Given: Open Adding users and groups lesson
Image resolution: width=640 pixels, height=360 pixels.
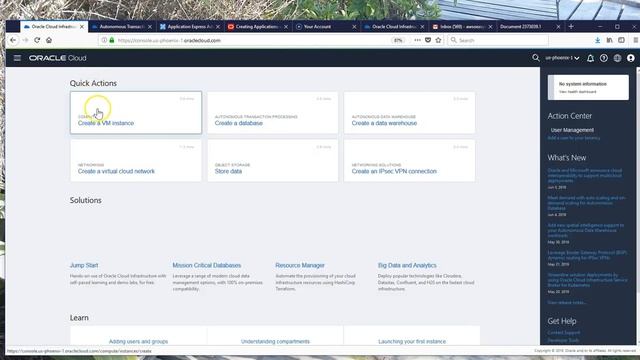Looking at the screenshot, I should tap(138, 341).
